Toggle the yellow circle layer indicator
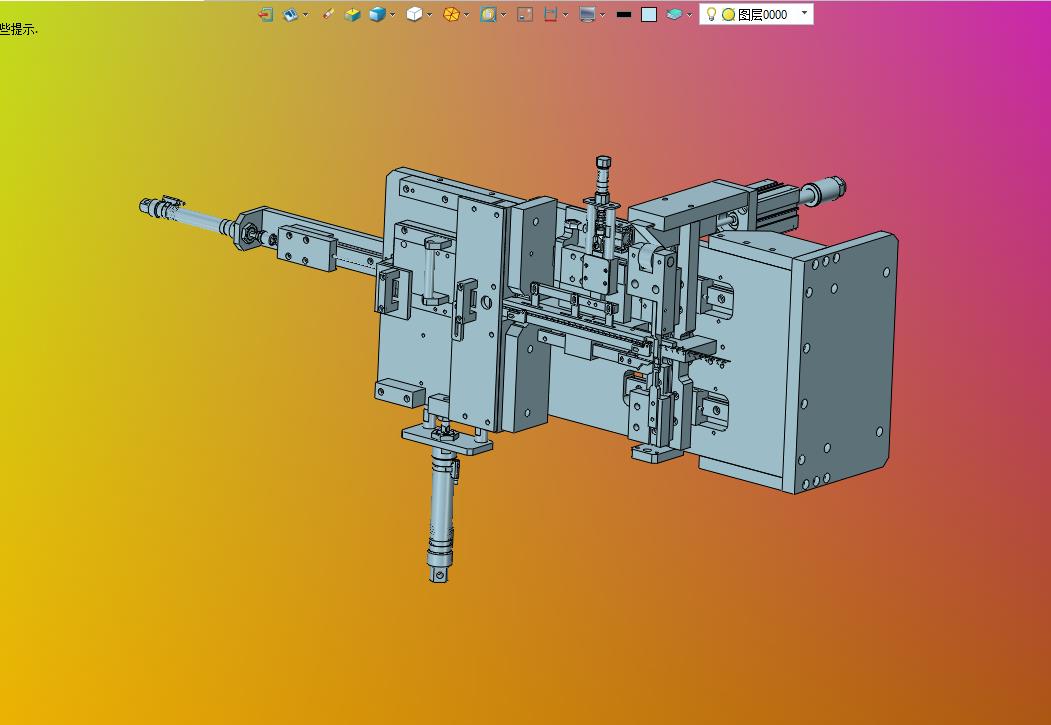 pos(728,14)
